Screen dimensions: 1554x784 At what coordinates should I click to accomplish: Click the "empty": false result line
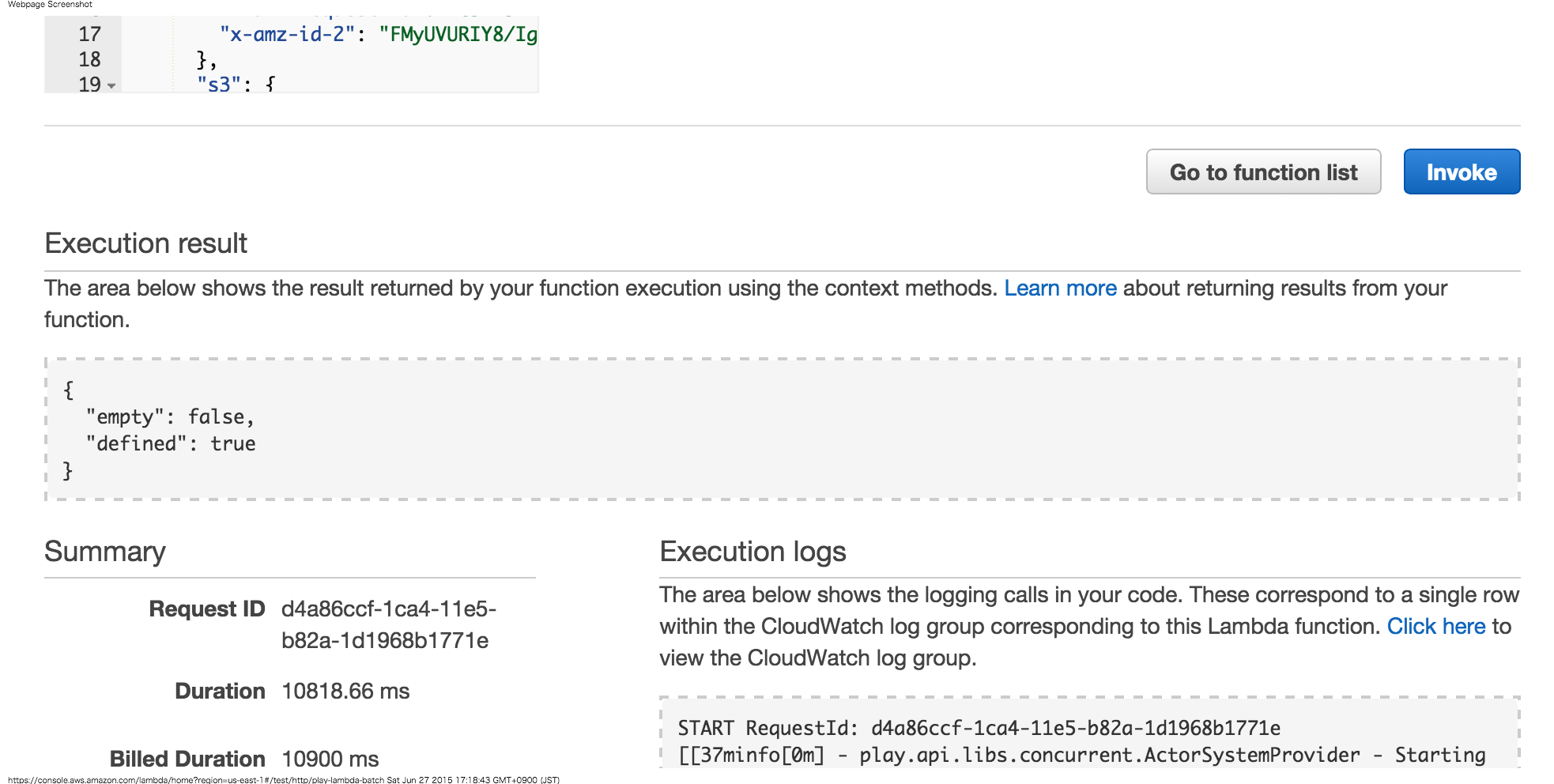(170, 417)
